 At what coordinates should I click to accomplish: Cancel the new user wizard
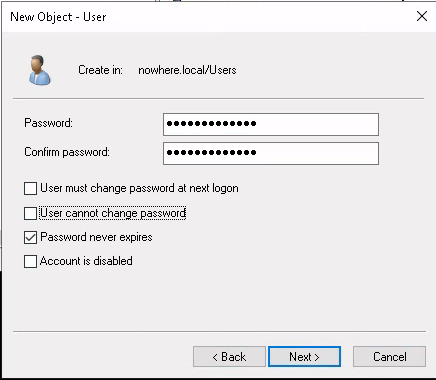pos(389,357)
